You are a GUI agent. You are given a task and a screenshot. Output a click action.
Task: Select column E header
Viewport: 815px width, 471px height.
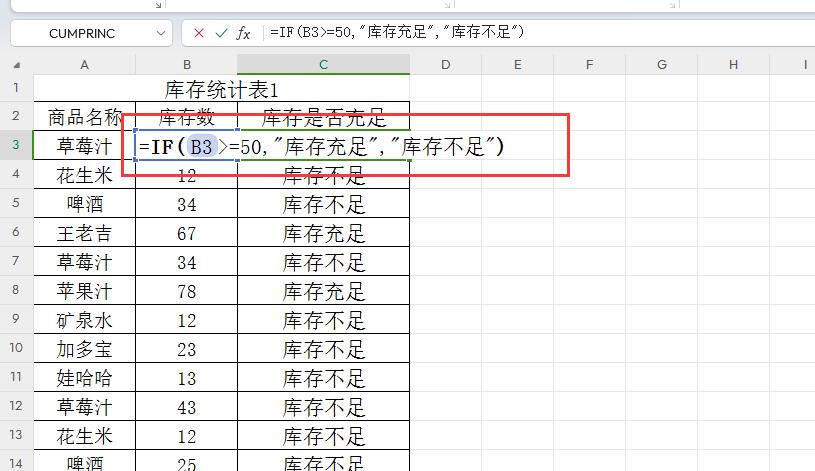tap(517, 64)
